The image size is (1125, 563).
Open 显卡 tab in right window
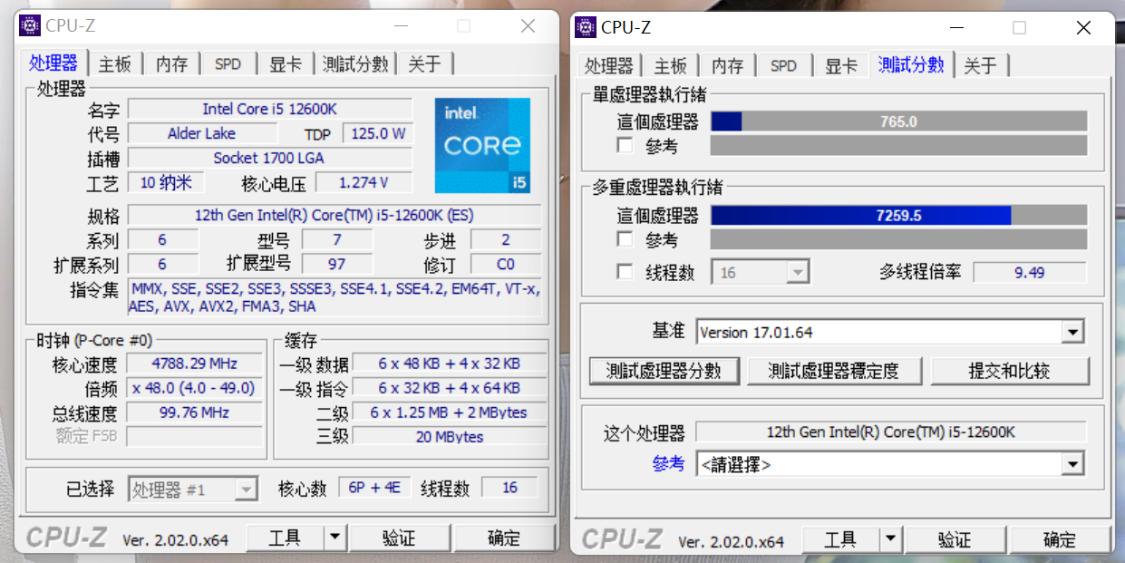point(840,66)
